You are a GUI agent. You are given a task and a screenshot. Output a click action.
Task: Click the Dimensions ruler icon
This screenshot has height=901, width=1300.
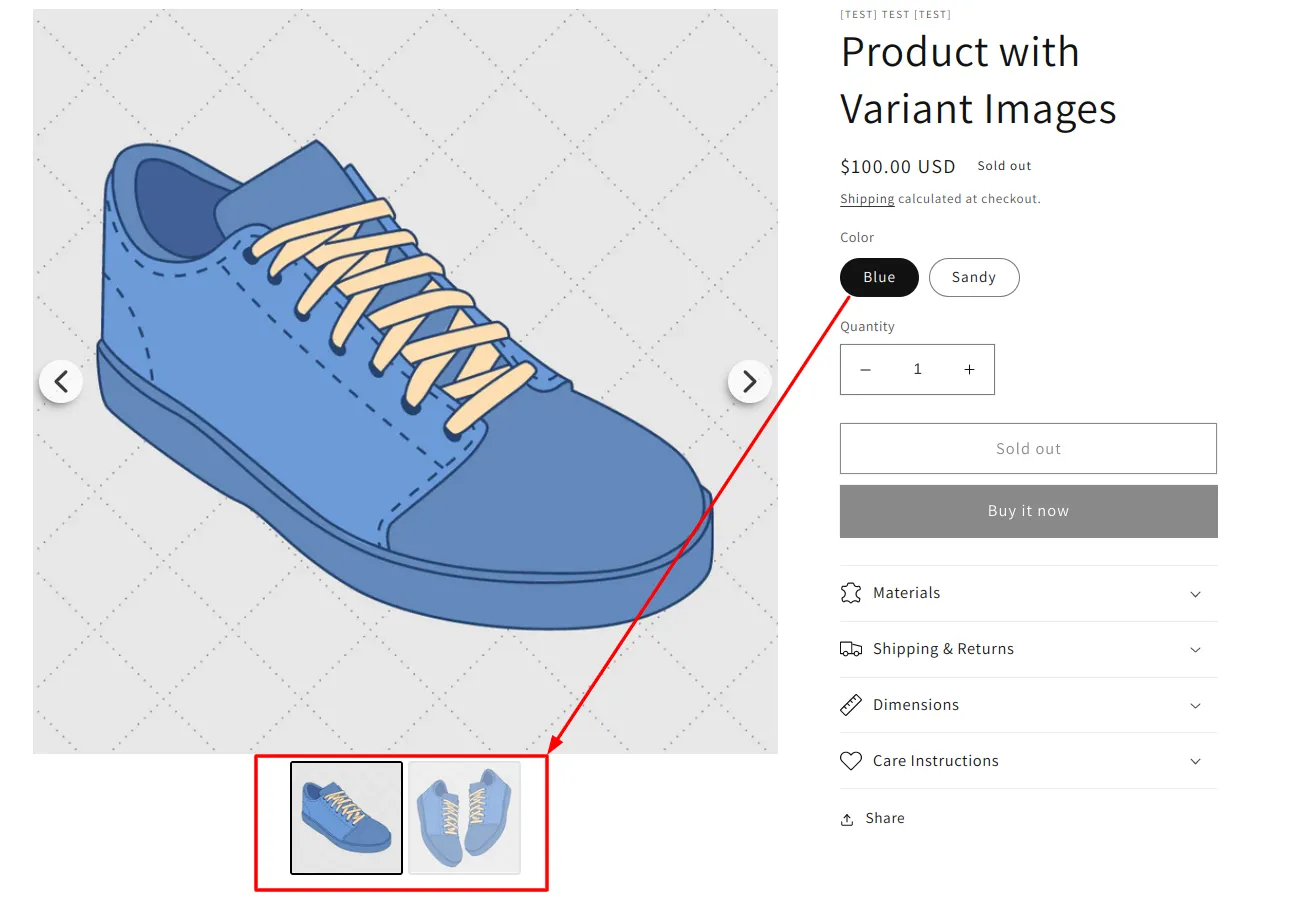851,705
